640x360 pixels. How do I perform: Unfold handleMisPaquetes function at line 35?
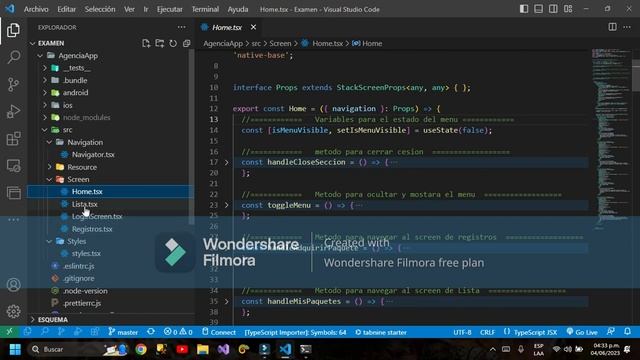tap(227, 302)
